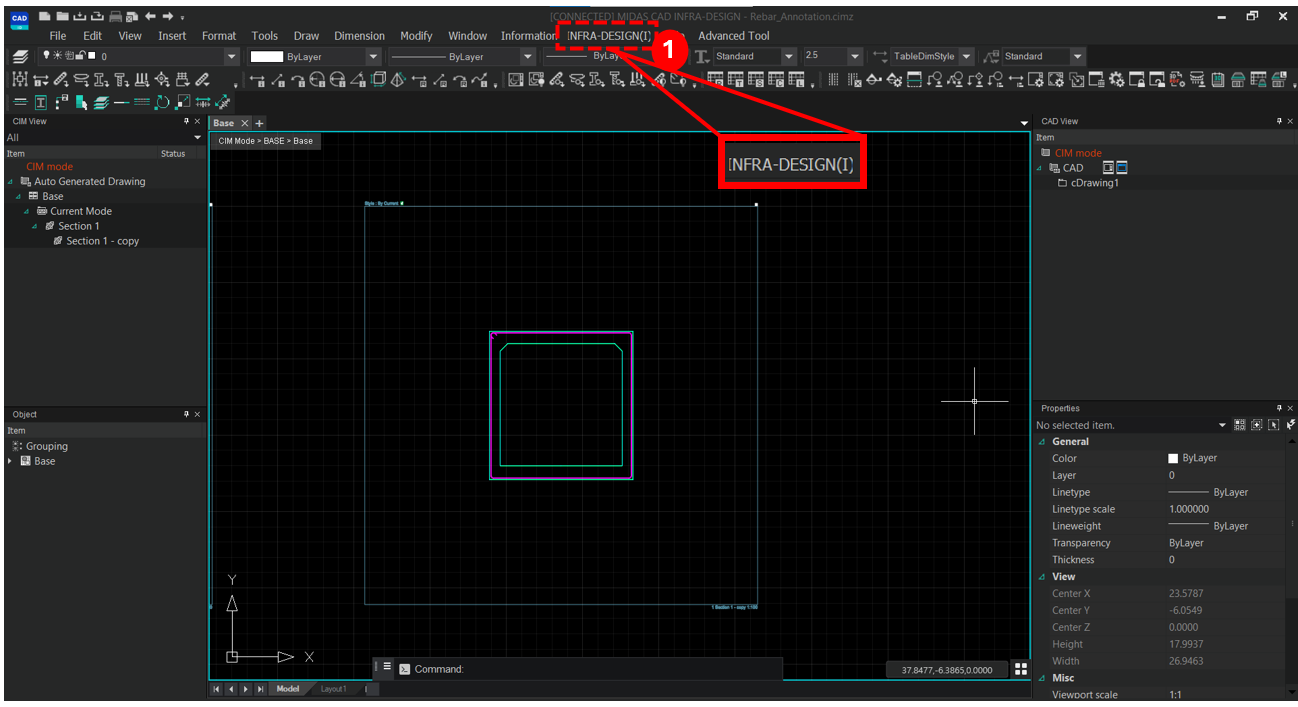Click the layer color square in the layer dropdown
The height and width of the screenshot is (707, 1298).
[x=92, y=56]
